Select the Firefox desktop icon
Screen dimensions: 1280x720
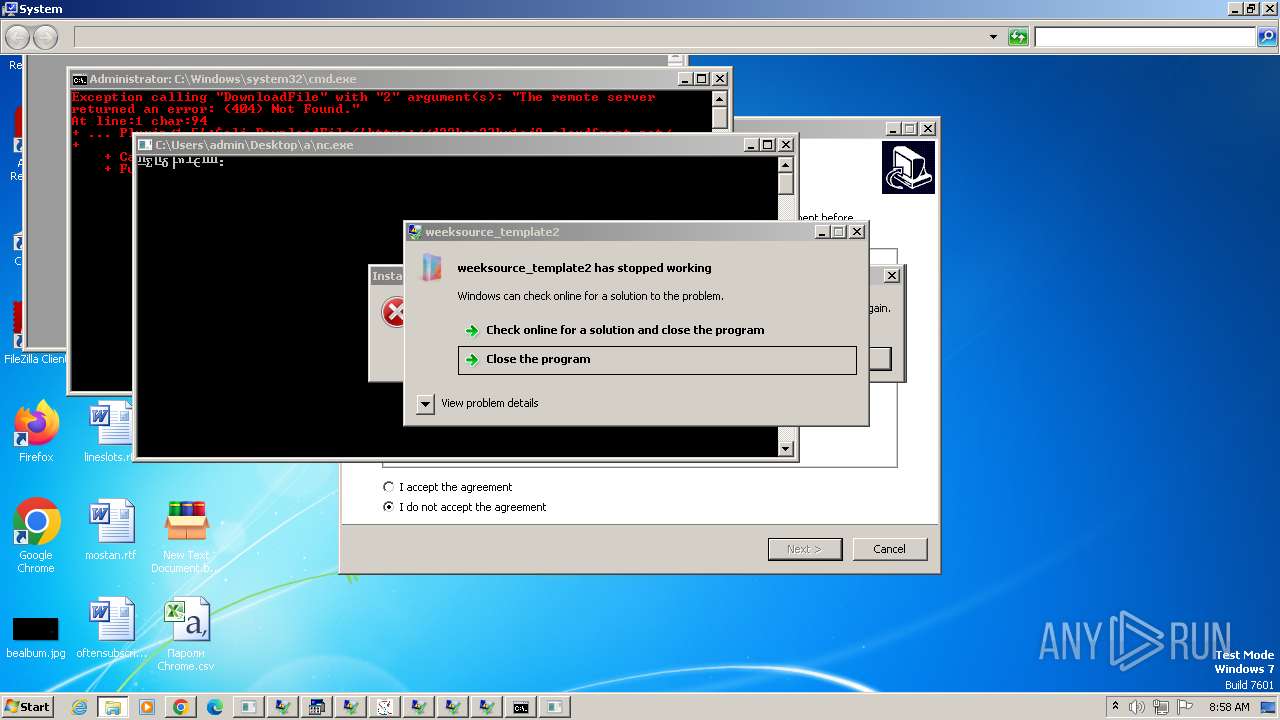36,433
